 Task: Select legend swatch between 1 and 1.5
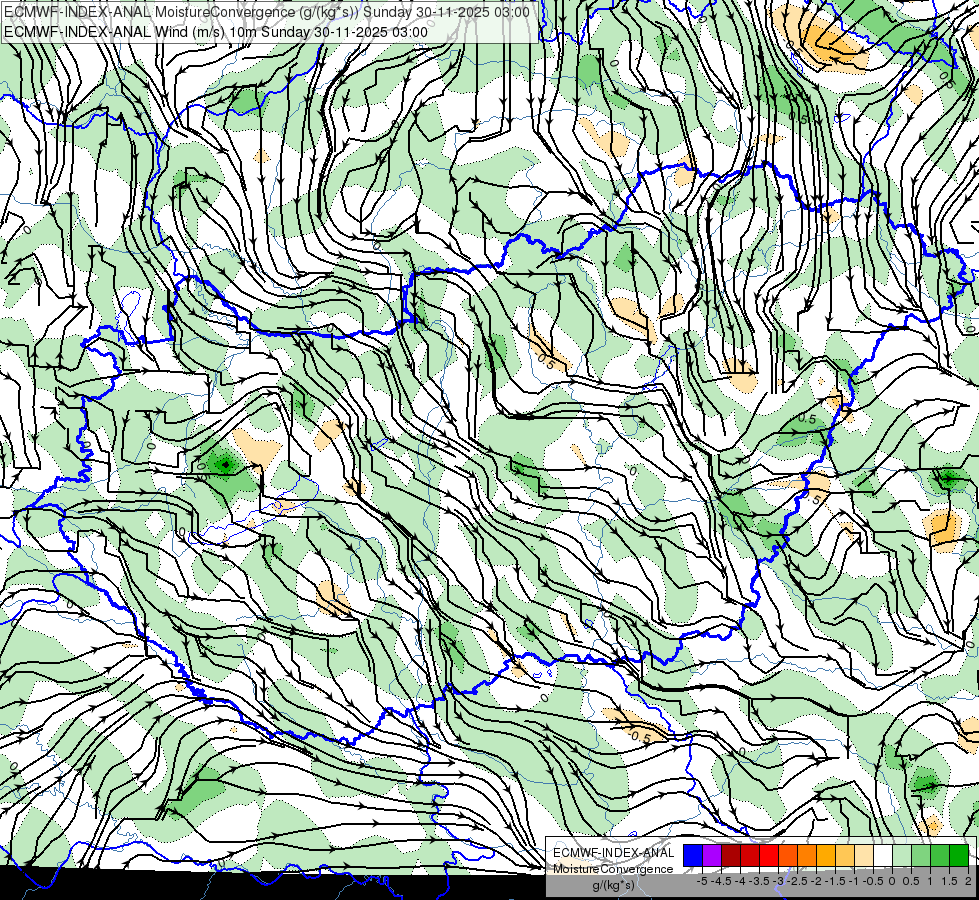940,855
